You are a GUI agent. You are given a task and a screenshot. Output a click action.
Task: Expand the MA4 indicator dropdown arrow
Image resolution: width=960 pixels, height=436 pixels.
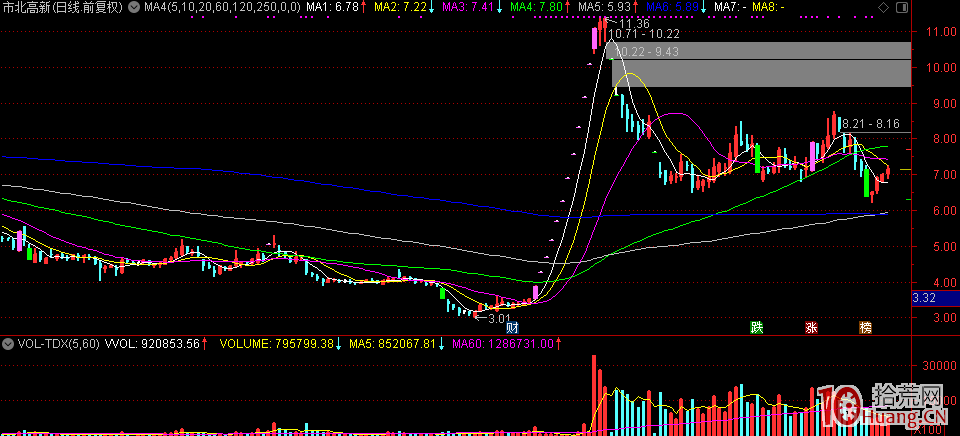pos(134,7)
